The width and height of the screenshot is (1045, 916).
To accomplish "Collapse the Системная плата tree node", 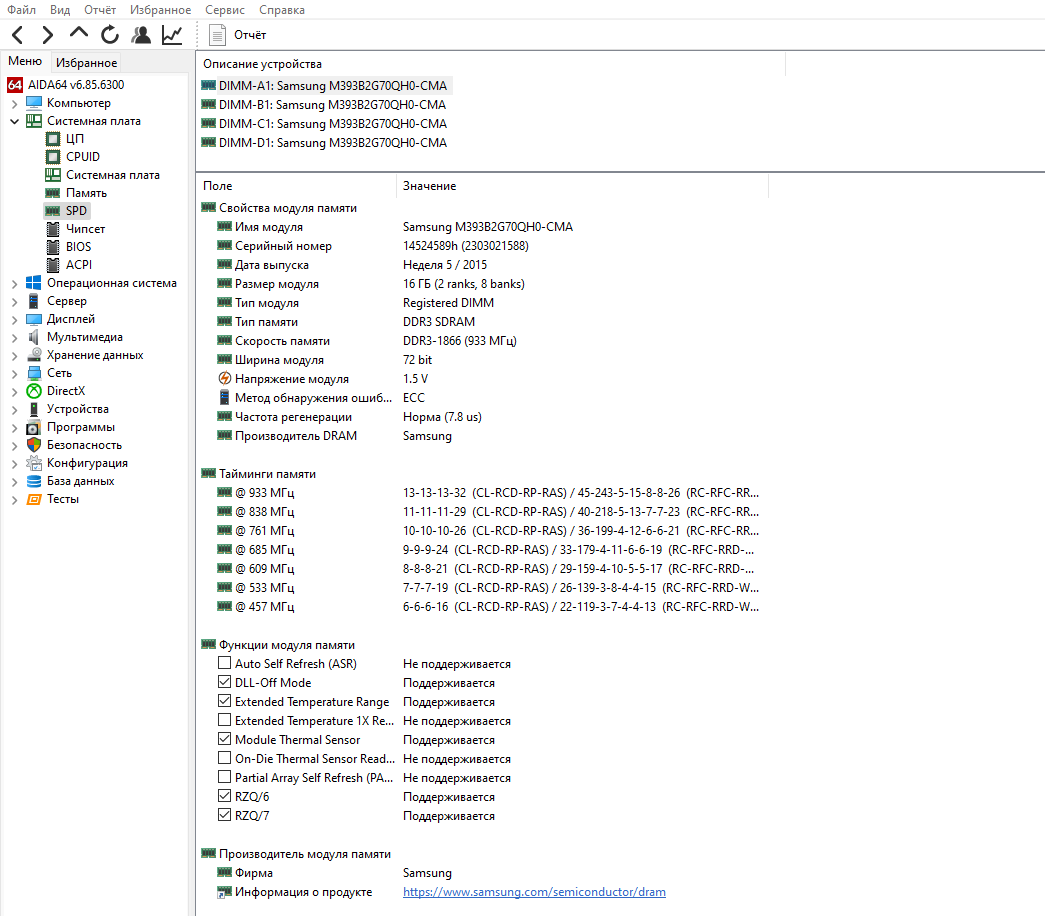I will 15,121.
